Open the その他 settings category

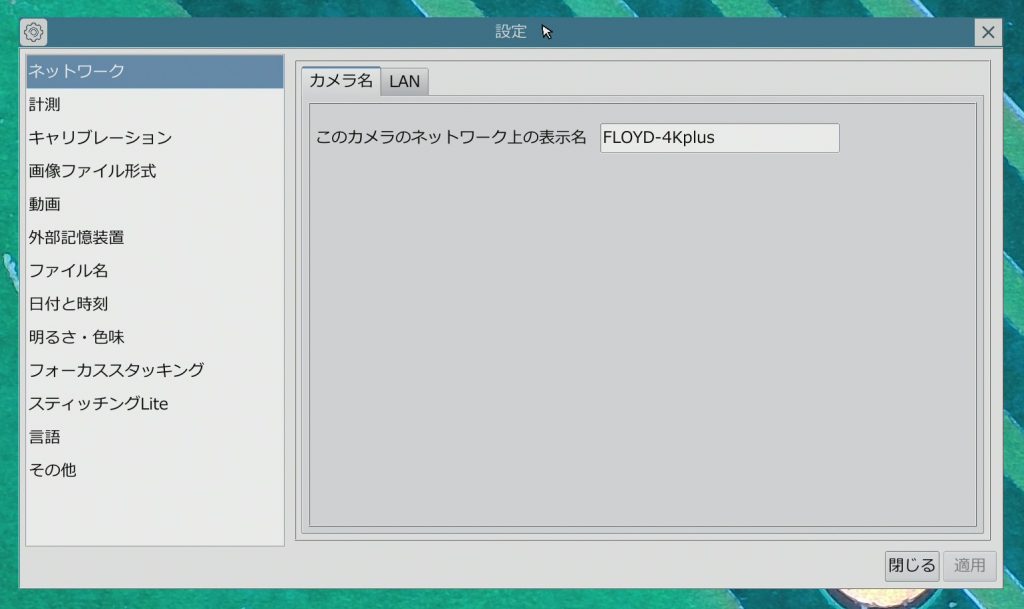(x=155, y=469)
